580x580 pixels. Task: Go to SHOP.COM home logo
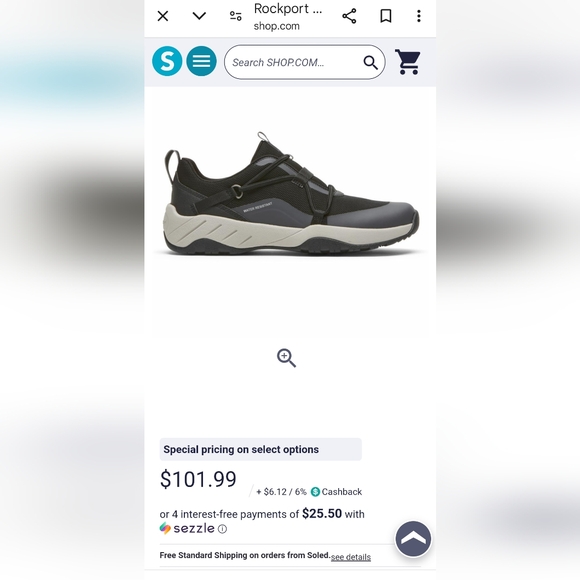coord(167,61)
